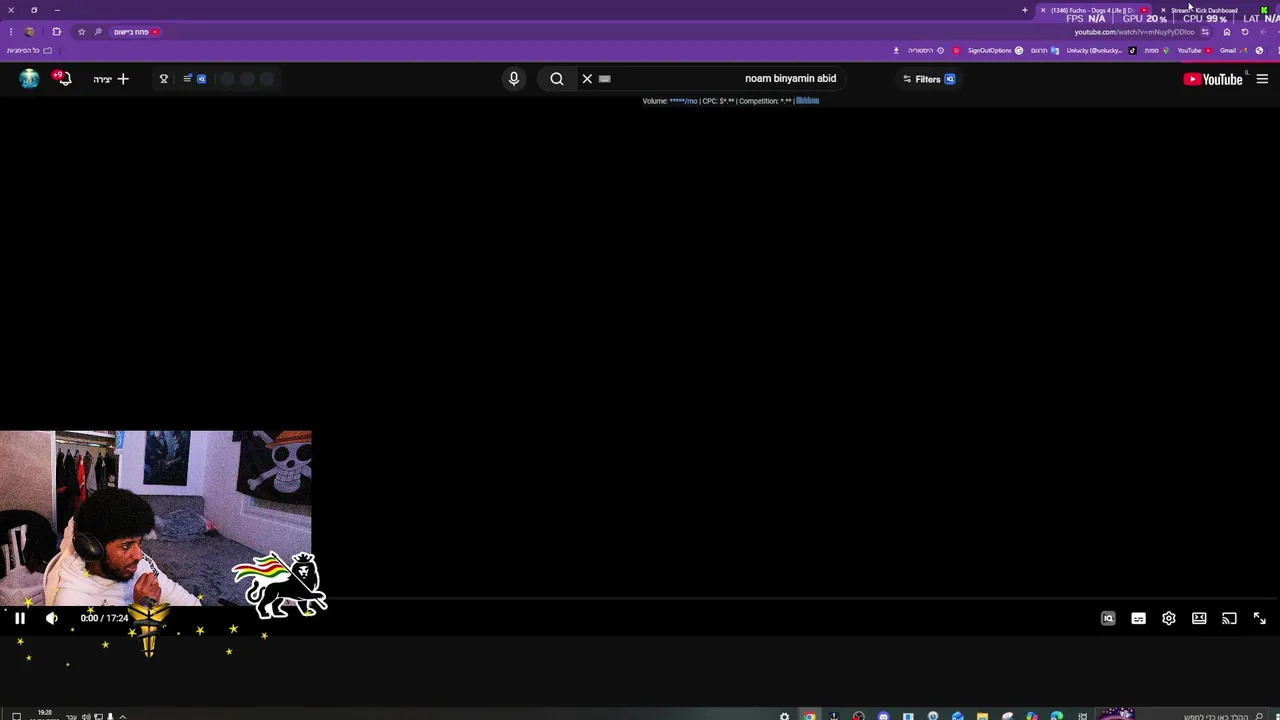Open the vidIQ icon in player controls

1108,618
